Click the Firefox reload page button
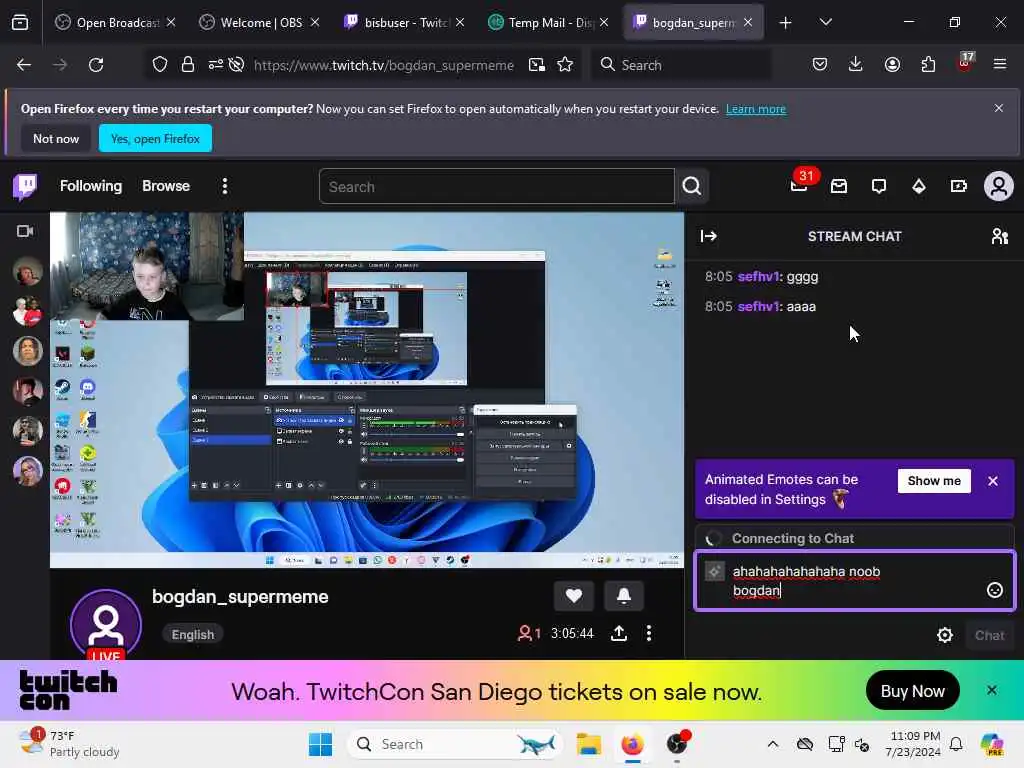Image resolution: width=1024 pixels, height=768 pixels. tap(96, 65)
